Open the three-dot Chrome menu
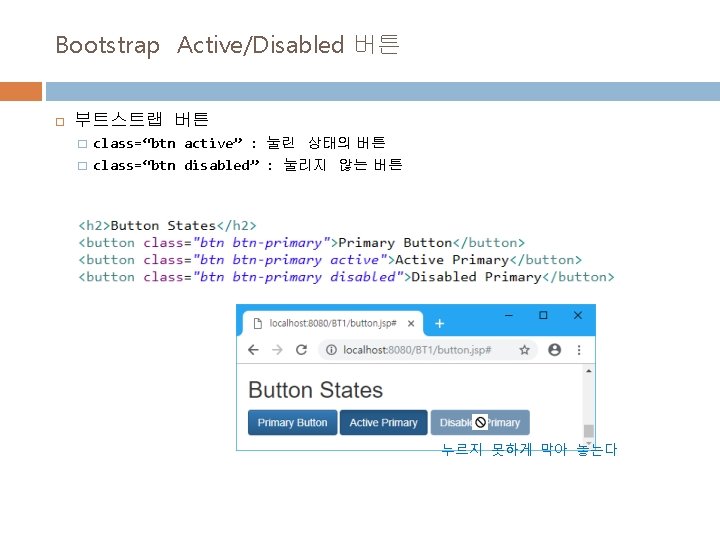This screenshot has width=720, height=540. click(x=579, y=350)
